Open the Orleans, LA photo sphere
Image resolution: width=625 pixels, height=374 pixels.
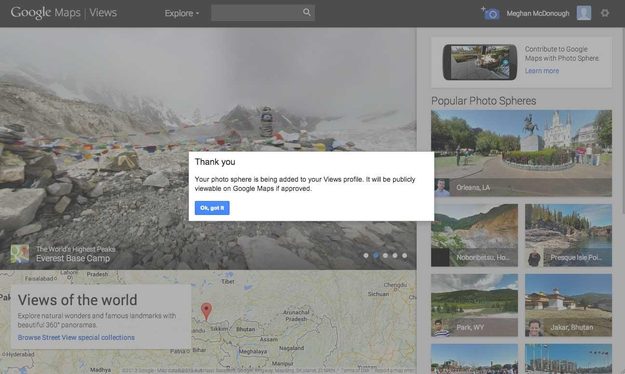click(x=521, y=153)
